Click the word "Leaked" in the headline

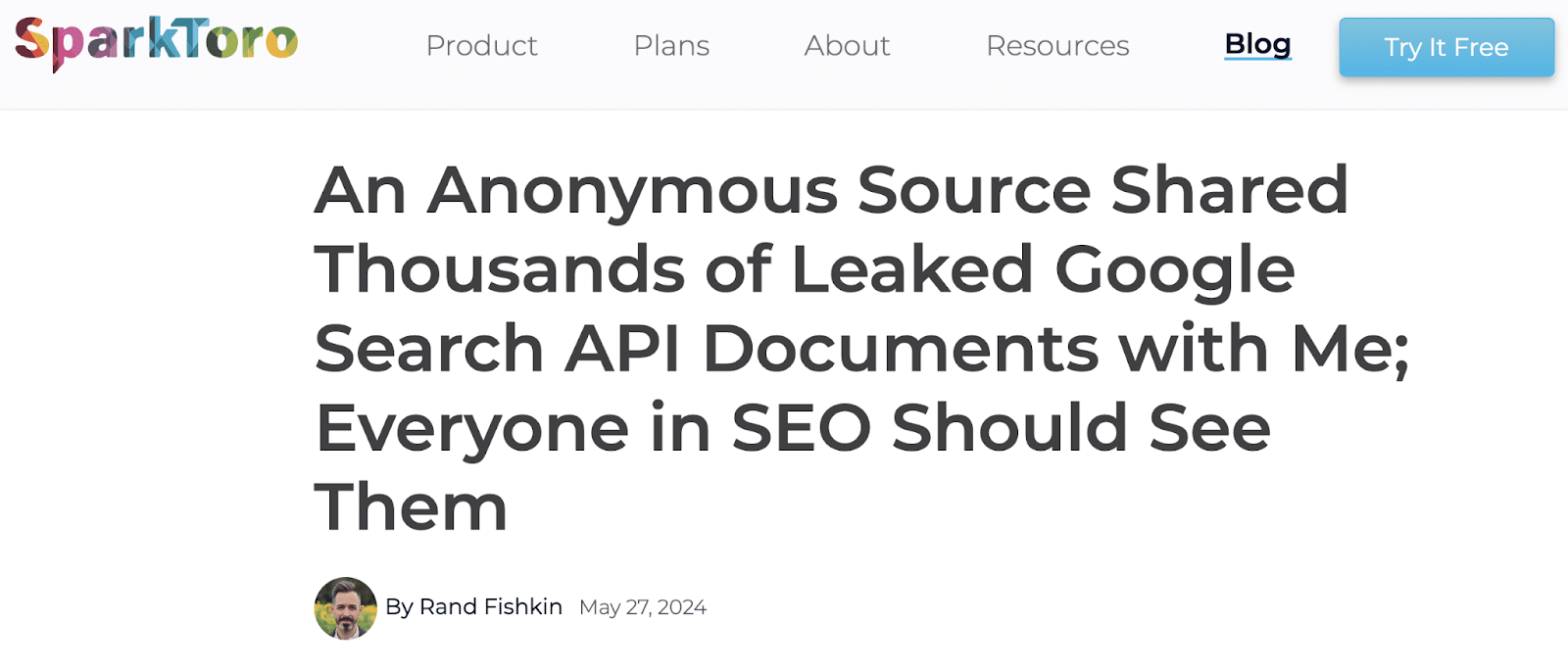[911, 269]
